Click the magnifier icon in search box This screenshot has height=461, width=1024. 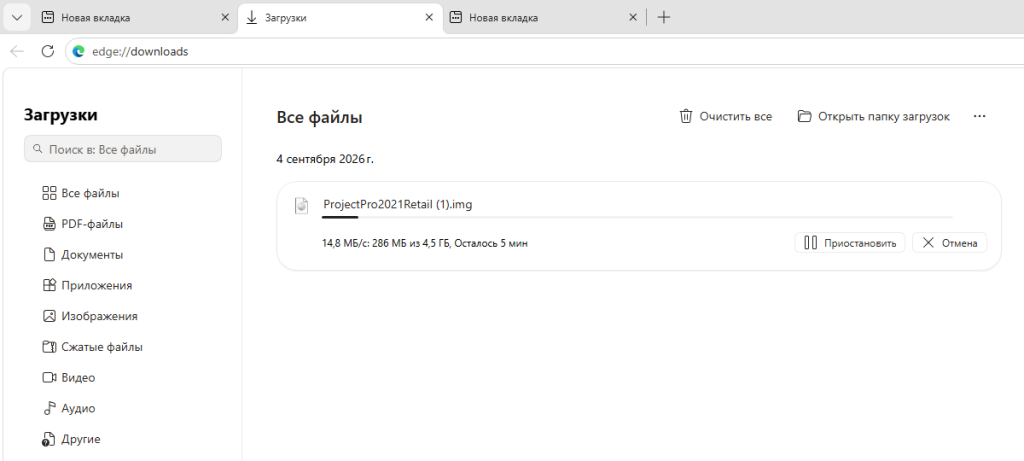click(38, 149)
